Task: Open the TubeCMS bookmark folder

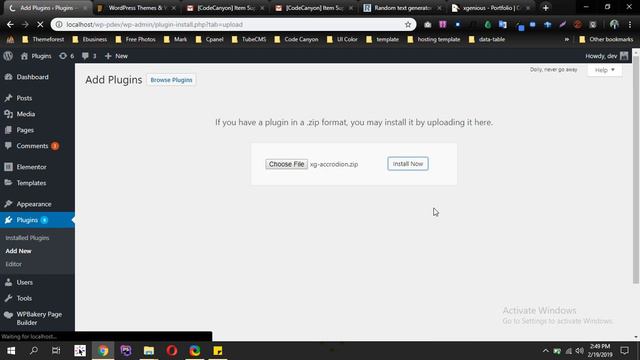Action: [249, 40]
